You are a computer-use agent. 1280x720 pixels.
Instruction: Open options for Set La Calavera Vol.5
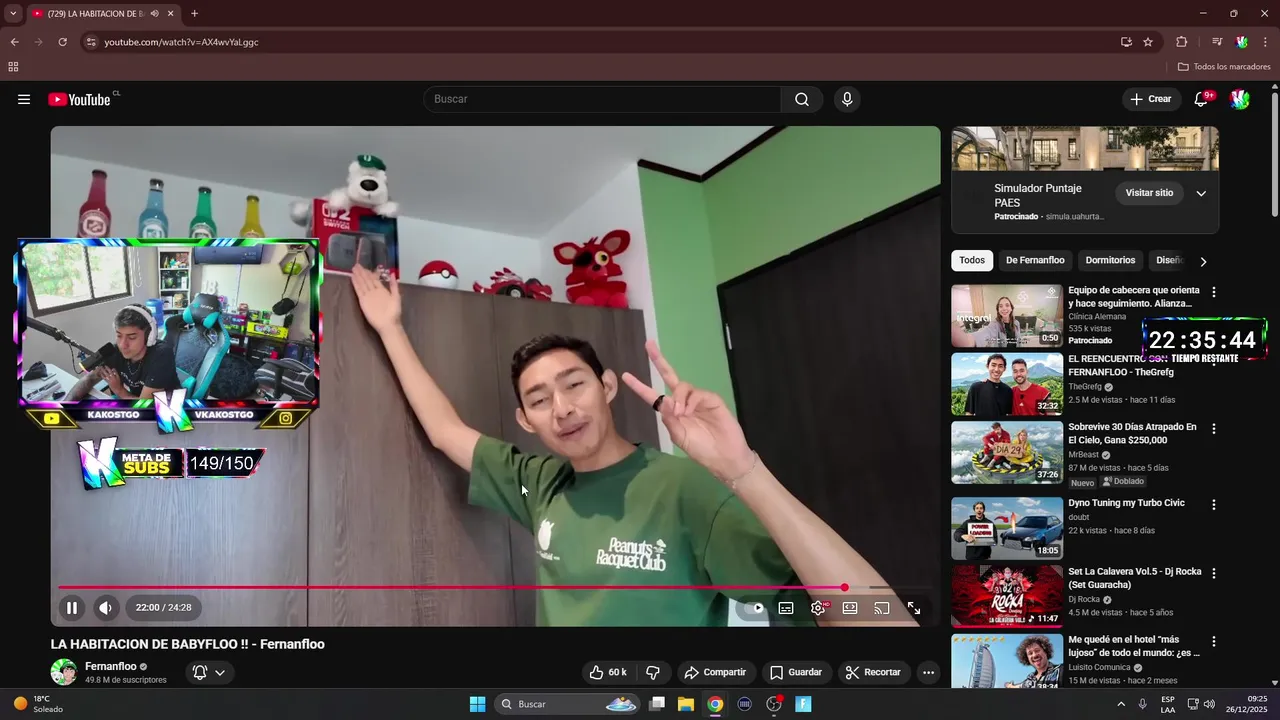(x=1214, y=573)
